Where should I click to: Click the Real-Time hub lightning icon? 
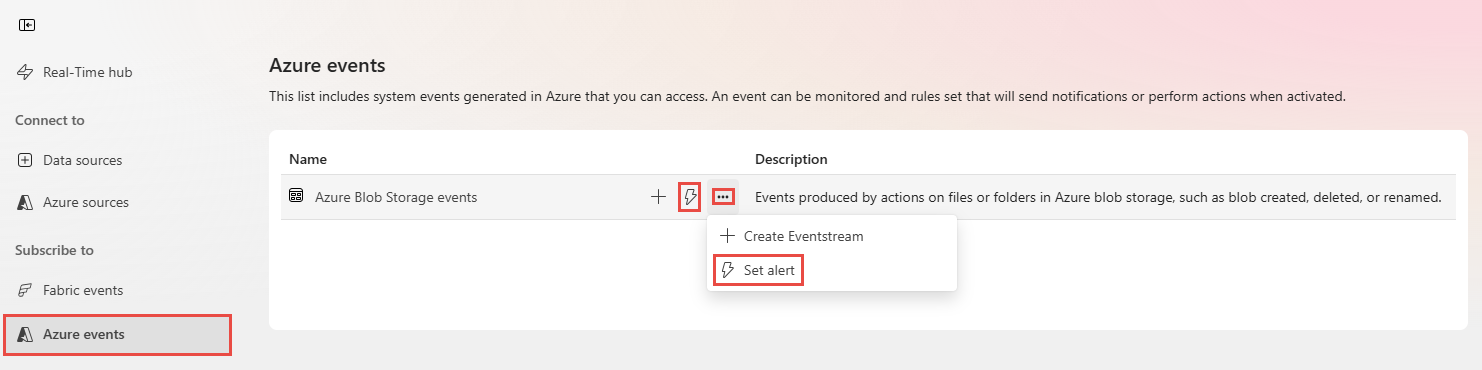[x=26, y=72]
